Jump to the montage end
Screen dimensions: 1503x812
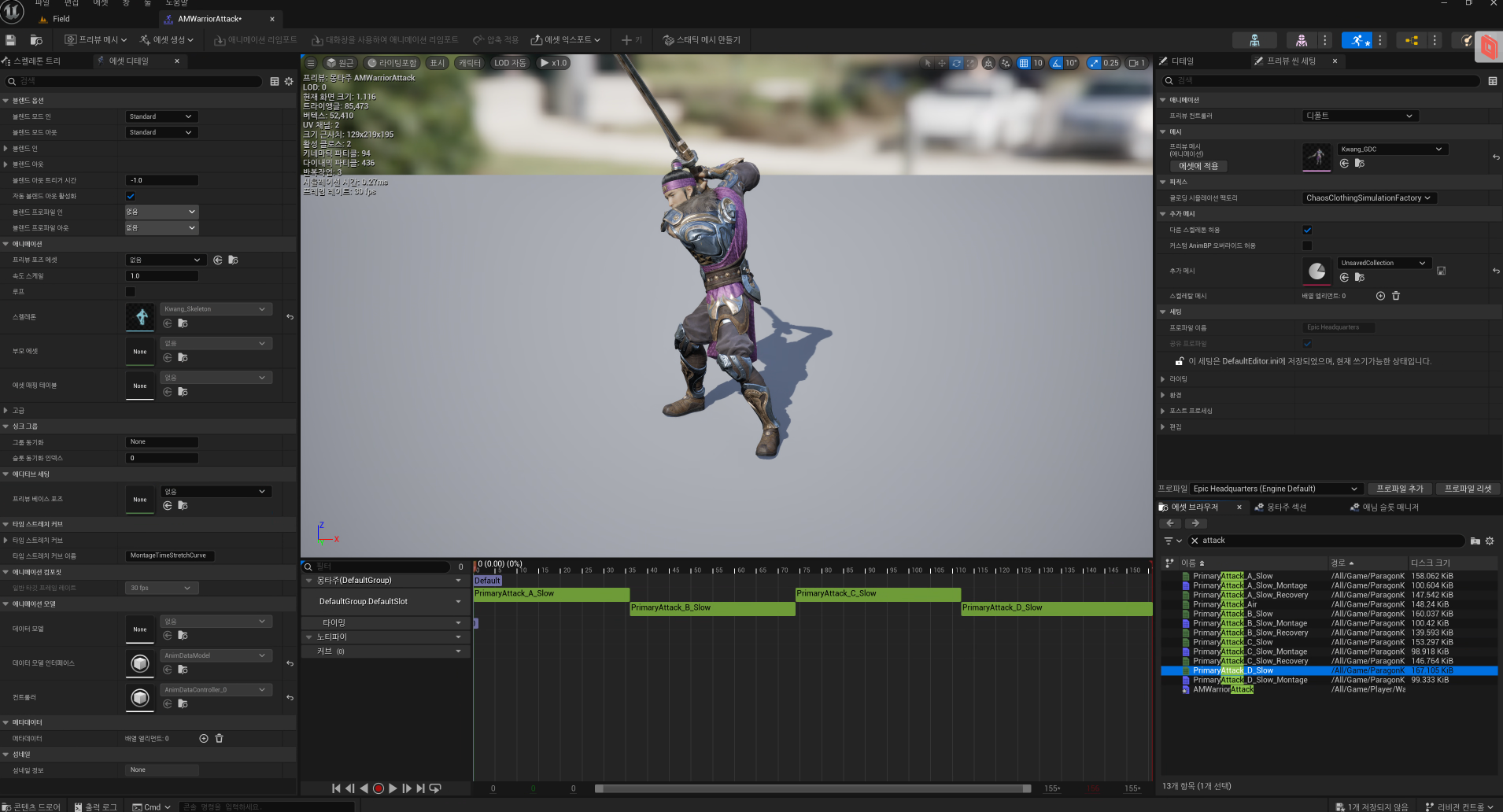pyautogui.click(x=421, y=788)
